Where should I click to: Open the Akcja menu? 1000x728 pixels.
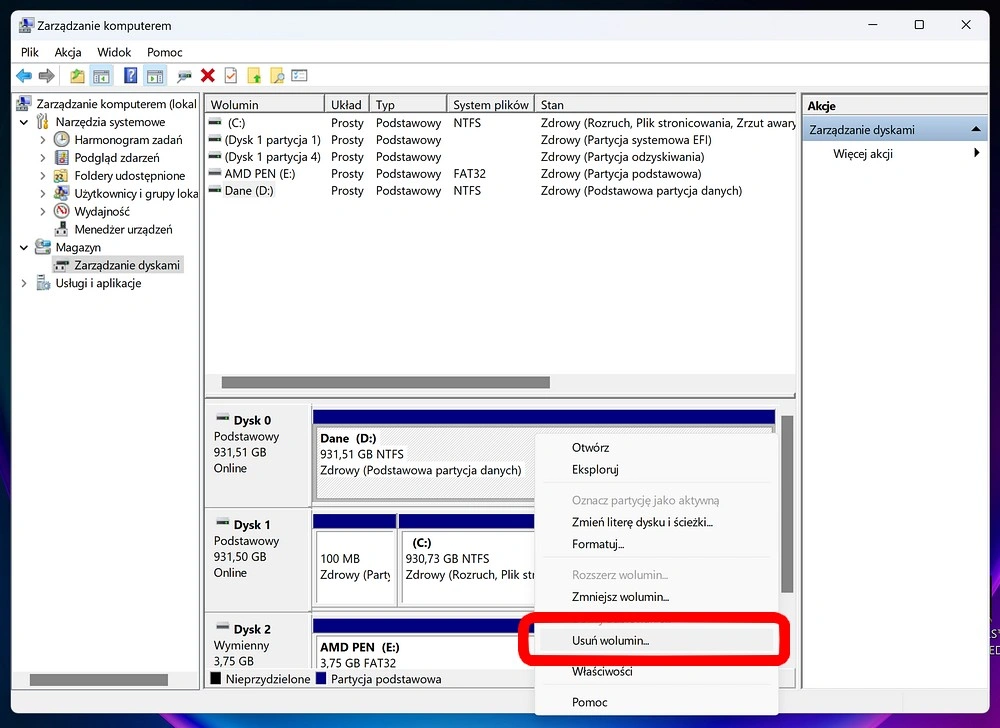pos(68,52)
